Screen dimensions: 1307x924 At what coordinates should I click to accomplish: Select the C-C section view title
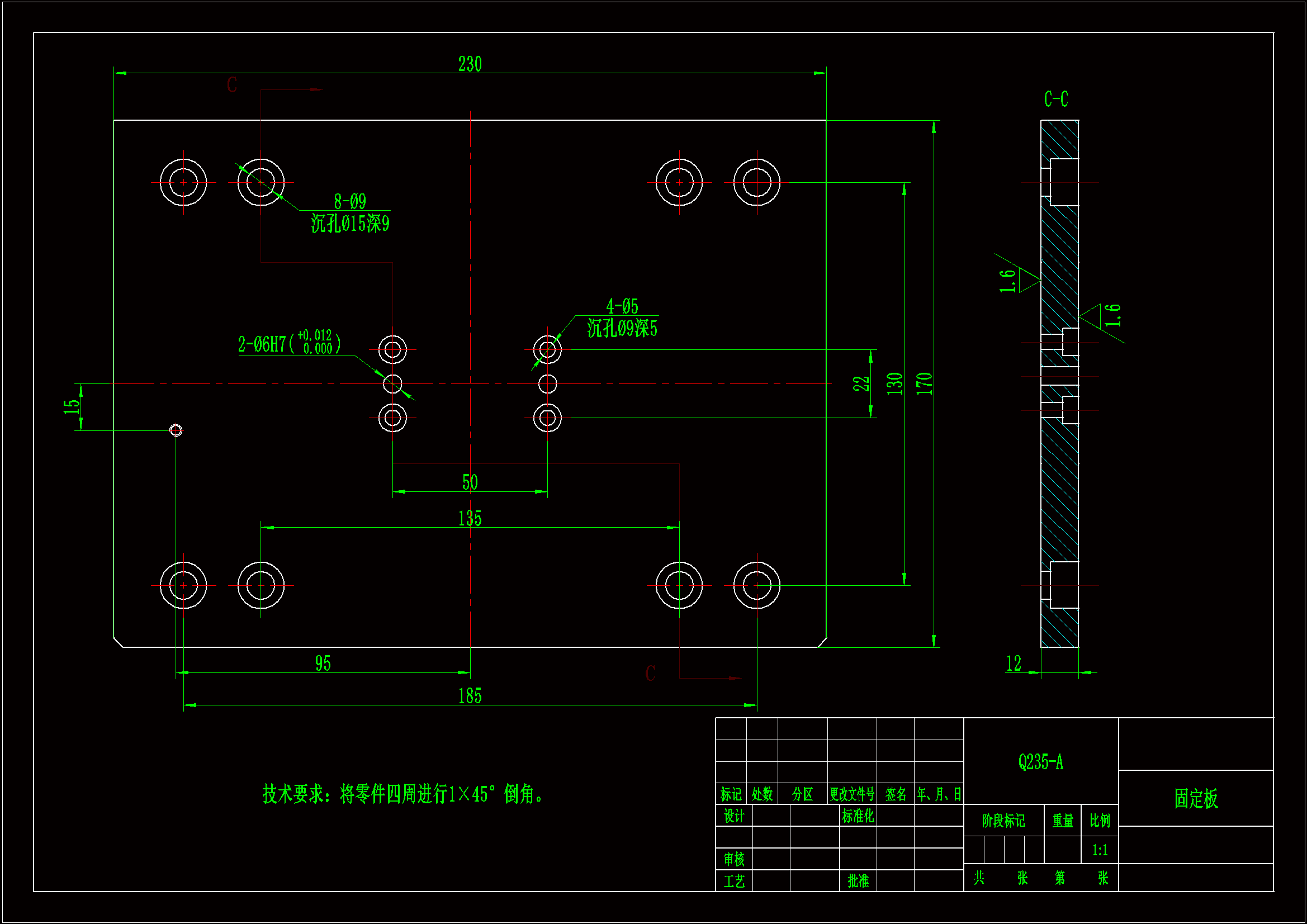point(1055,99)
